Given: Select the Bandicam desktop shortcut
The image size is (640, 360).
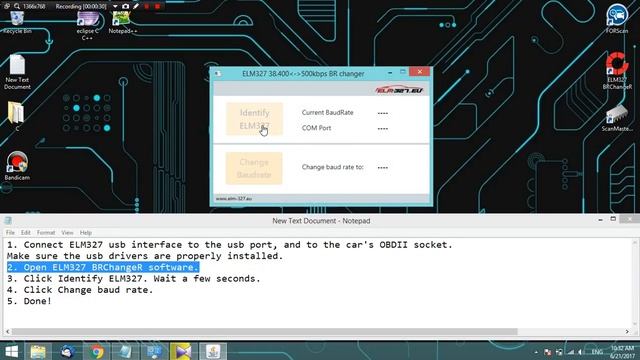Looking at the screenshot, I should tap(17, 165).
